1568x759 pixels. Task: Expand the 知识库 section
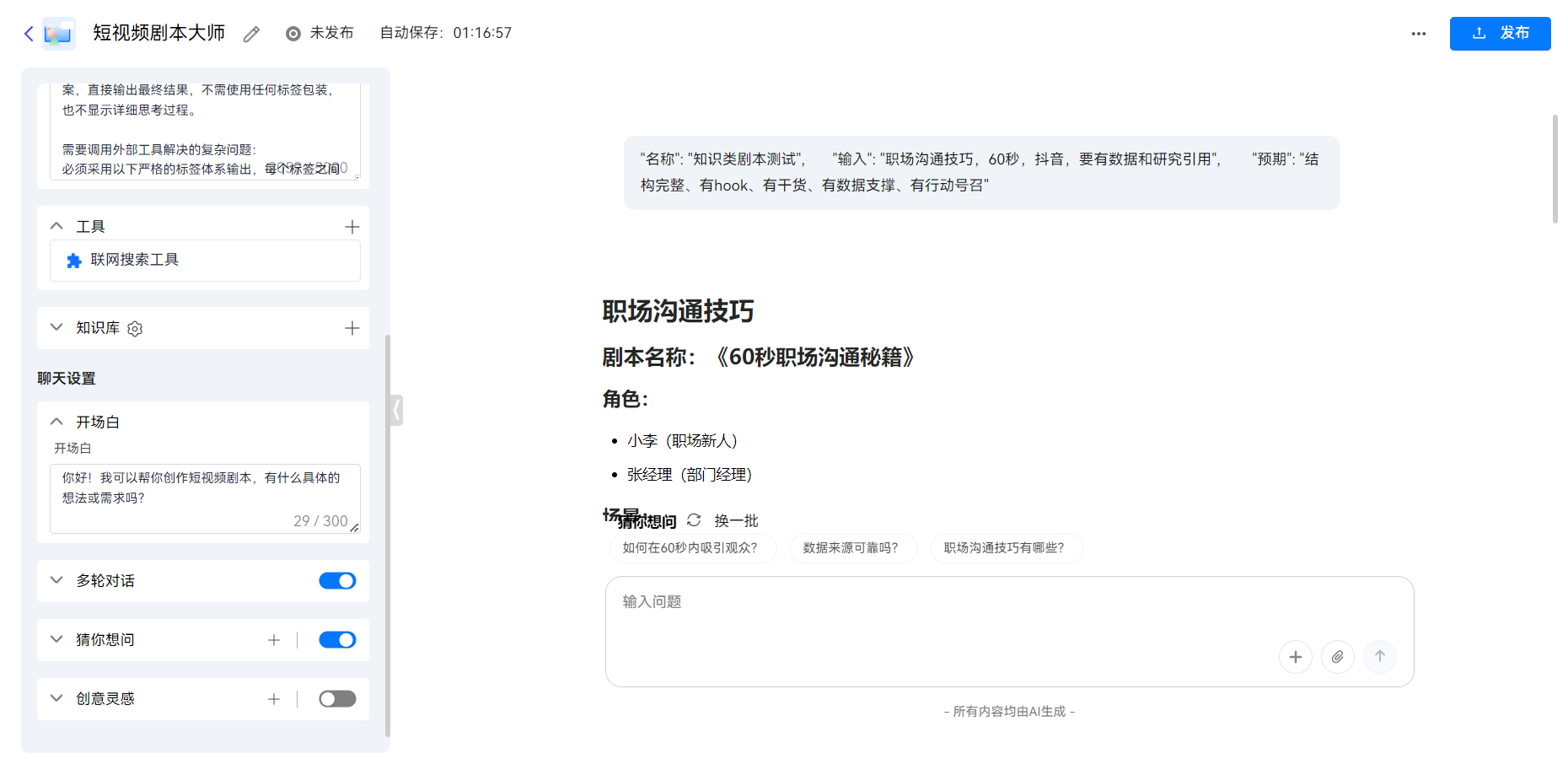(56, 328)
